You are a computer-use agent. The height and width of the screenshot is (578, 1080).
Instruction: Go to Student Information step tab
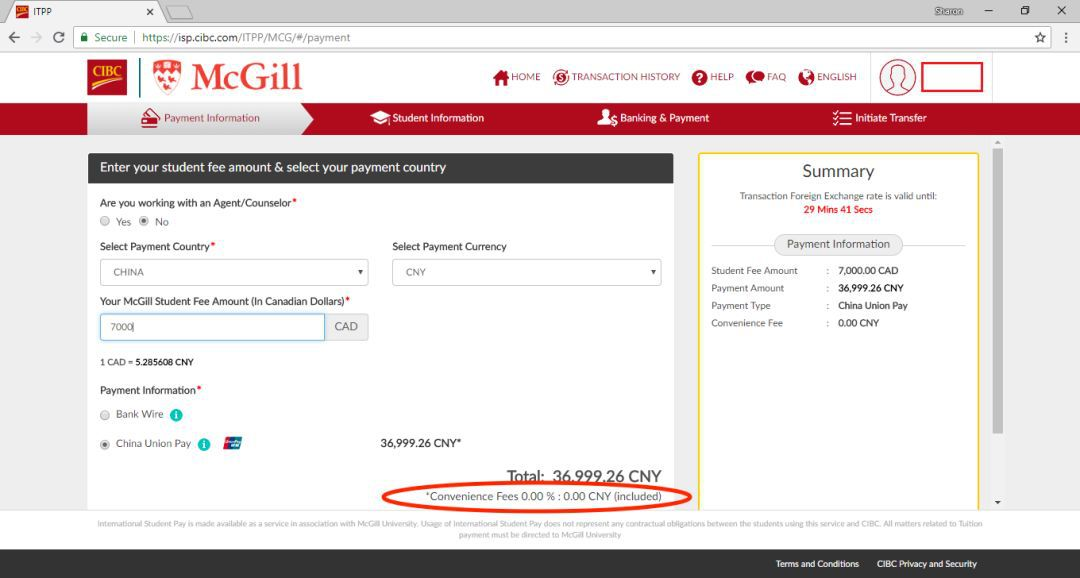[427, 118]
